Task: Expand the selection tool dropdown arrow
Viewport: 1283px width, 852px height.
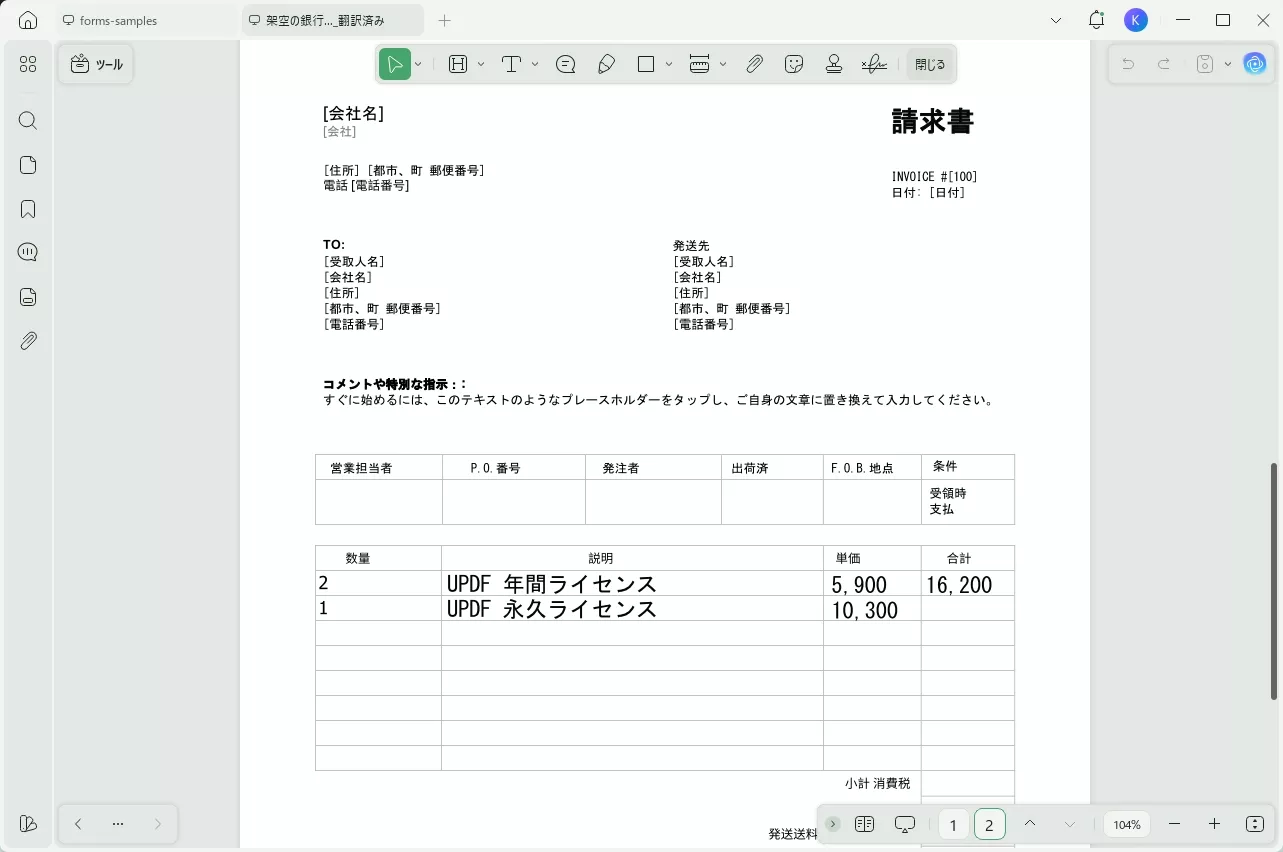Action: tap(418, 63)
